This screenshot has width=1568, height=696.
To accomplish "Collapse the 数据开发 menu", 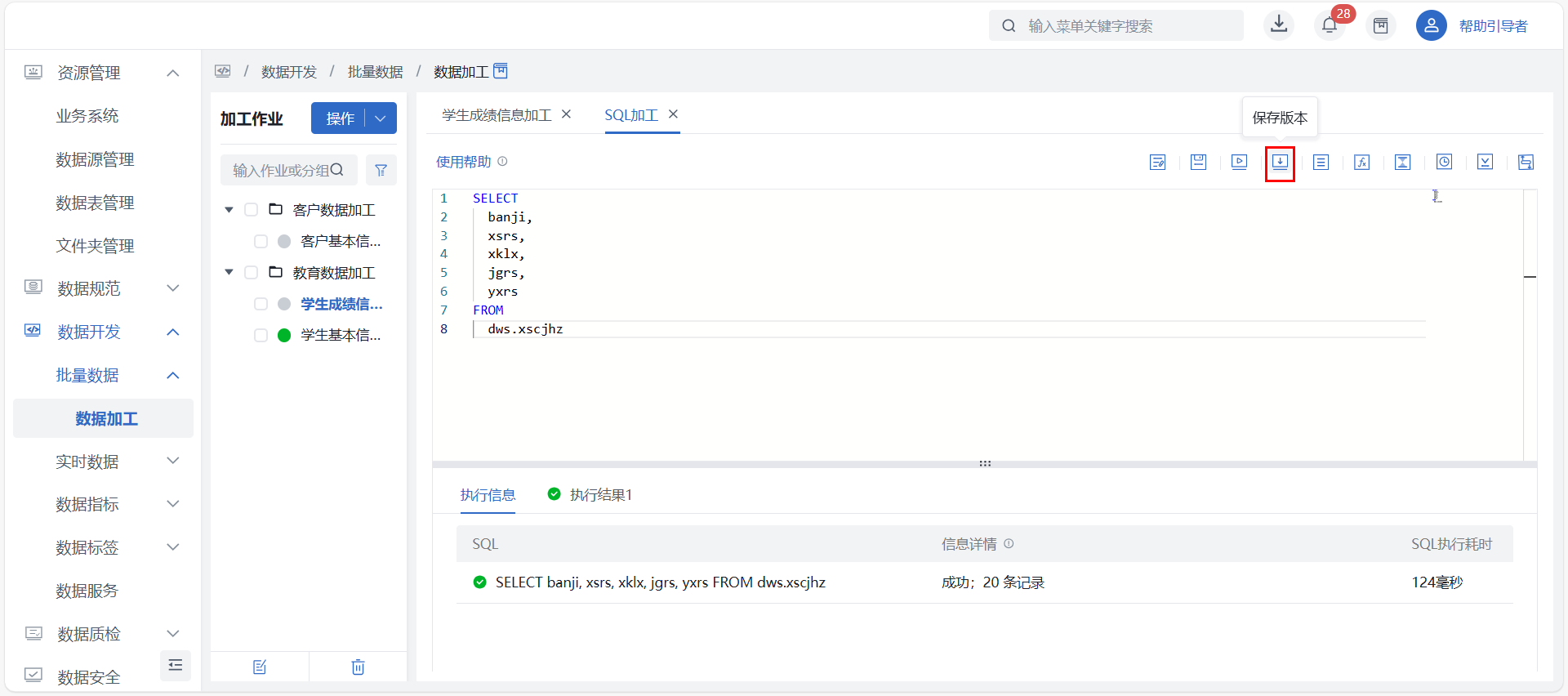I will pos(172,332).
